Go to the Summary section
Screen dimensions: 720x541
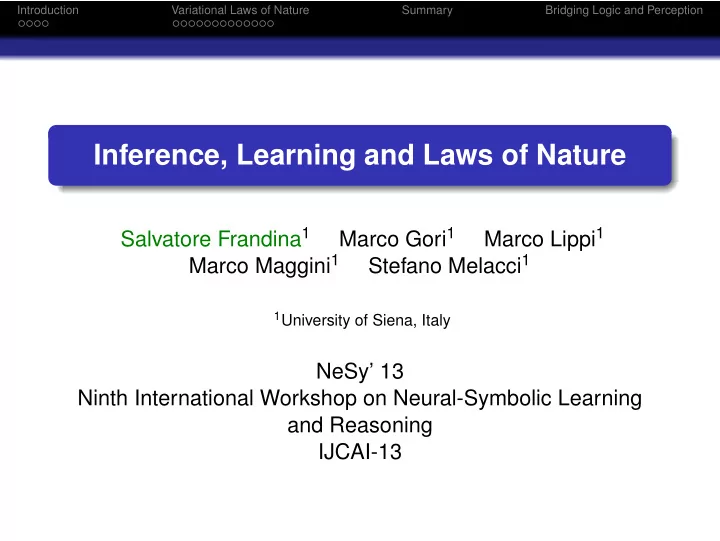(x=427, y=10)
